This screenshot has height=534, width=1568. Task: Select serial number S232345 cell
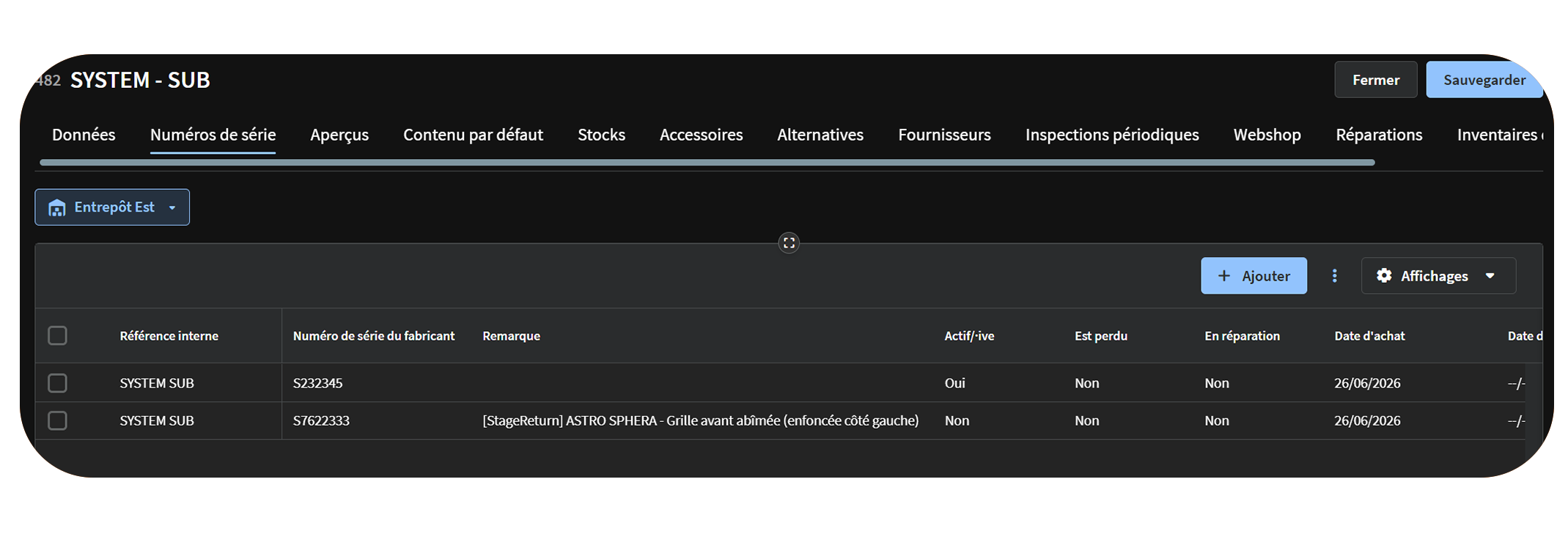(317, 383)
